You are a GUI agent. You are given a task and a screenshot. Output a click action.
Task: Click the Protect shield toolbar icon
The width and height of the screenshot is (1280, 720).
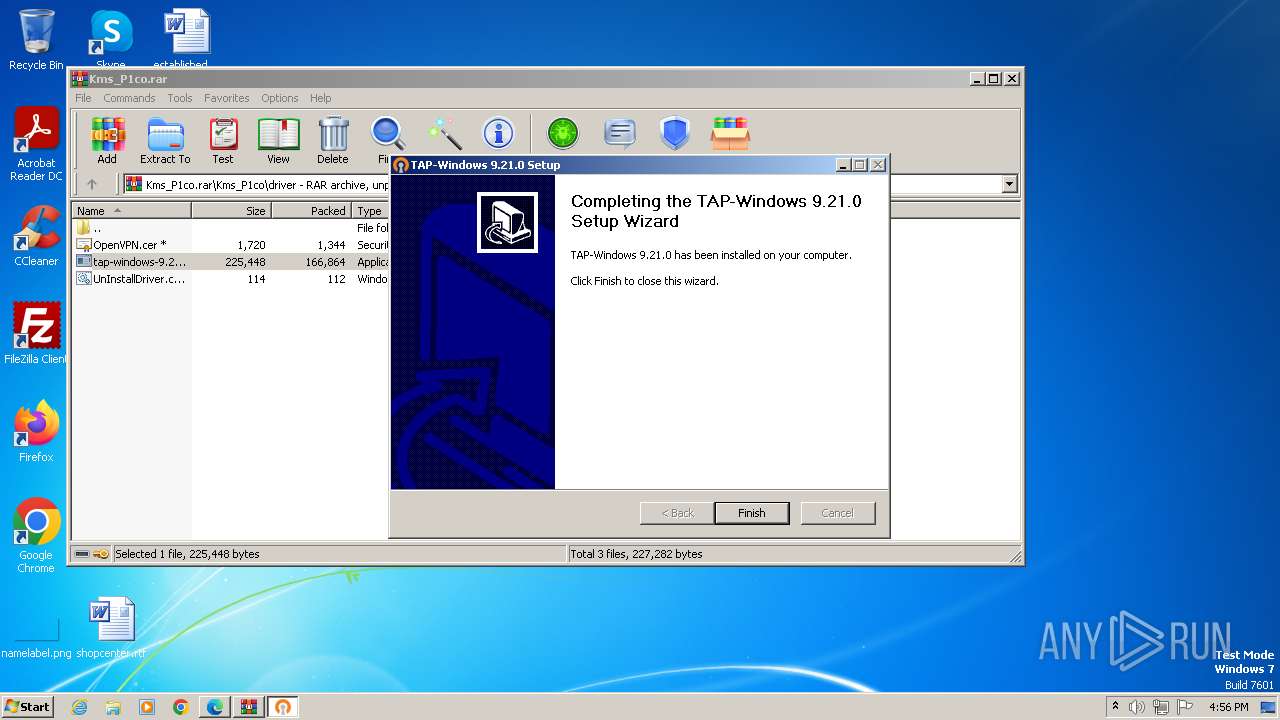[675, 133]
